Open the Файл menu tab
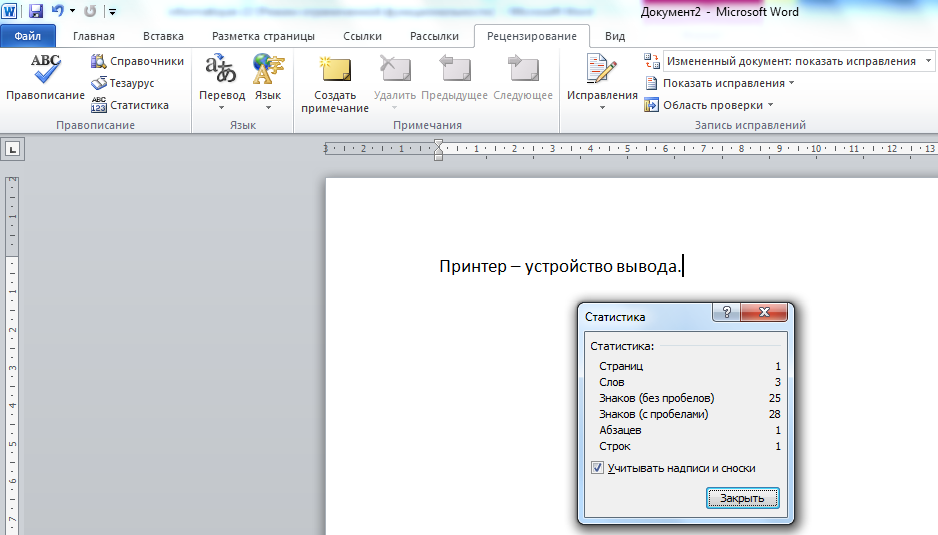938x535 pixels. pos(28,36)
